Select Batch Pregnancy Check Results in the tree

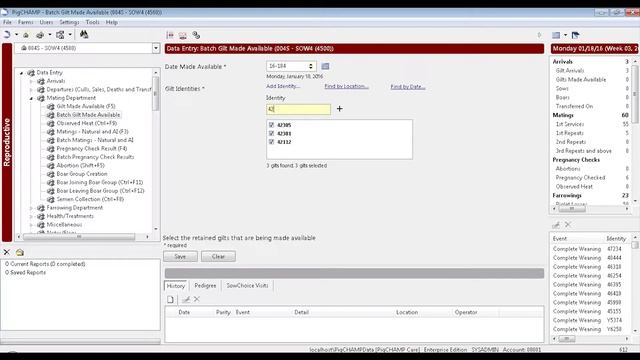coord(95,157)
